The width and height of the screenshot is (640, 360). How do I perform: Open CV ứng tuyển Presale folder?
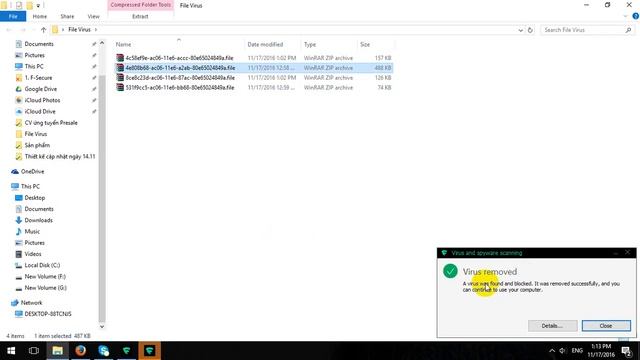51,122
